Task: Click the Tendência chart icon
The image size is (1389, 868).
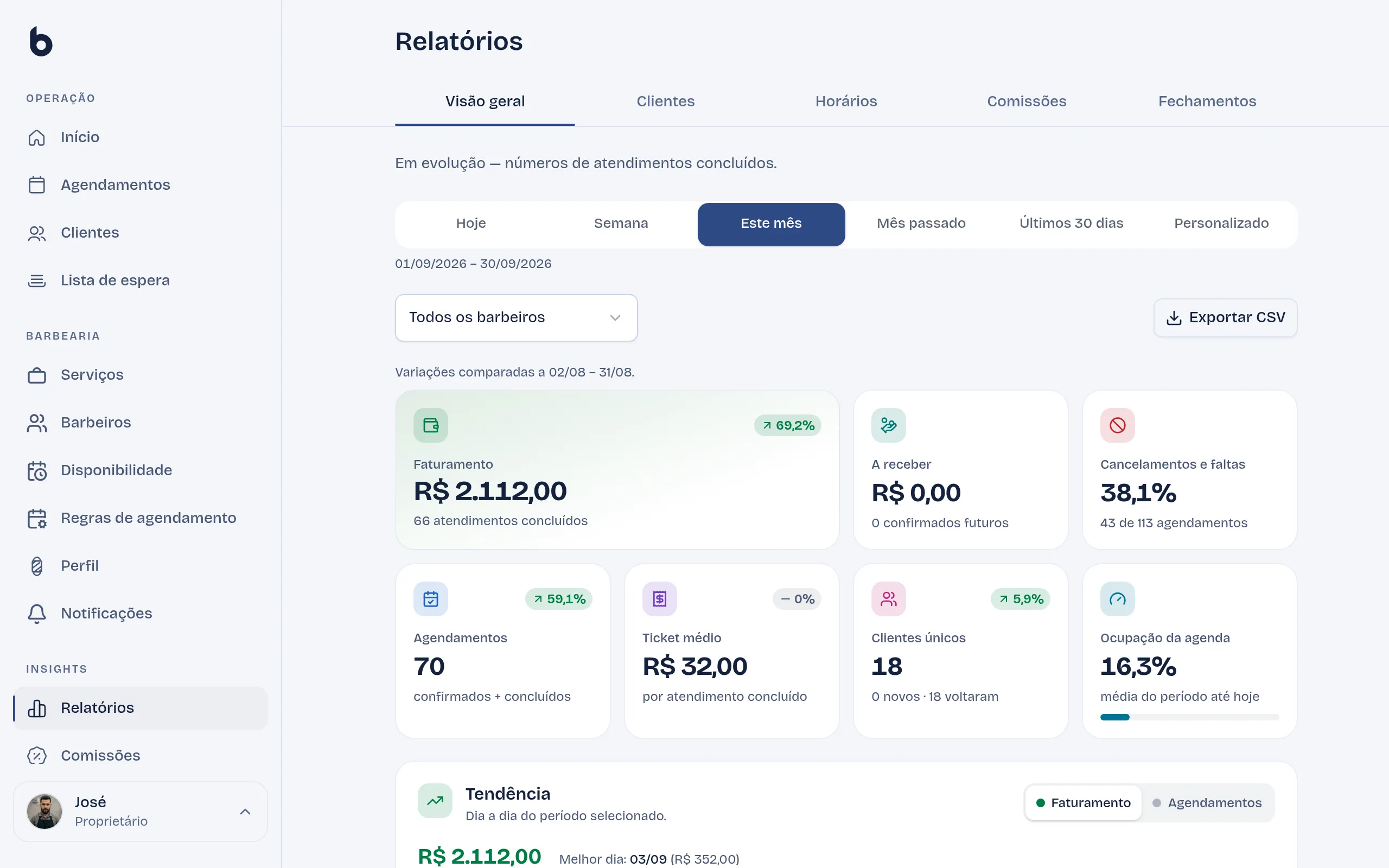Action: tap(435, 801)
